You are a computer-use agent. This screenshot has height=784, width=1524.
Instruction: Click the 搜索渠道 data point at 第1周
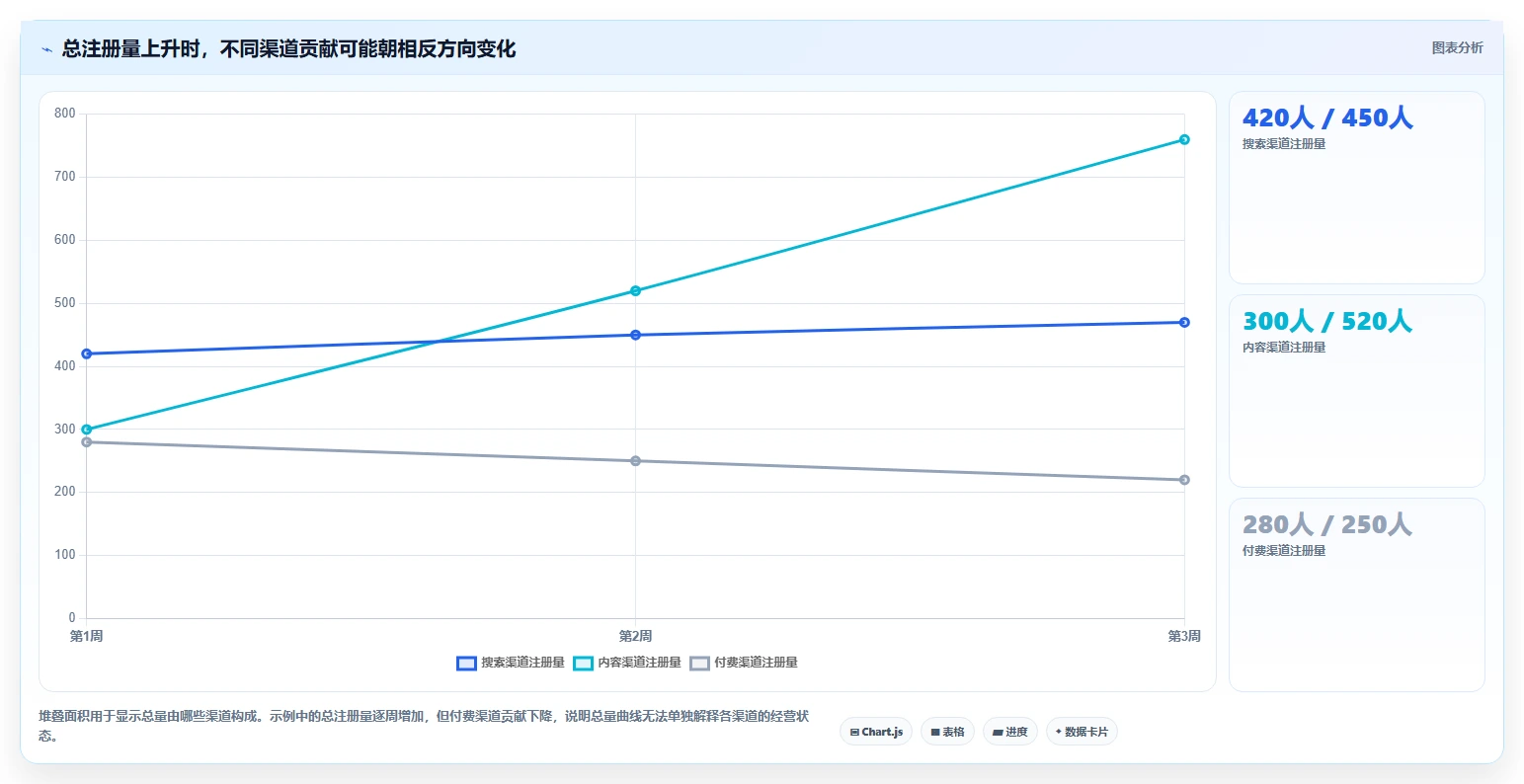(x=87, y=353)
